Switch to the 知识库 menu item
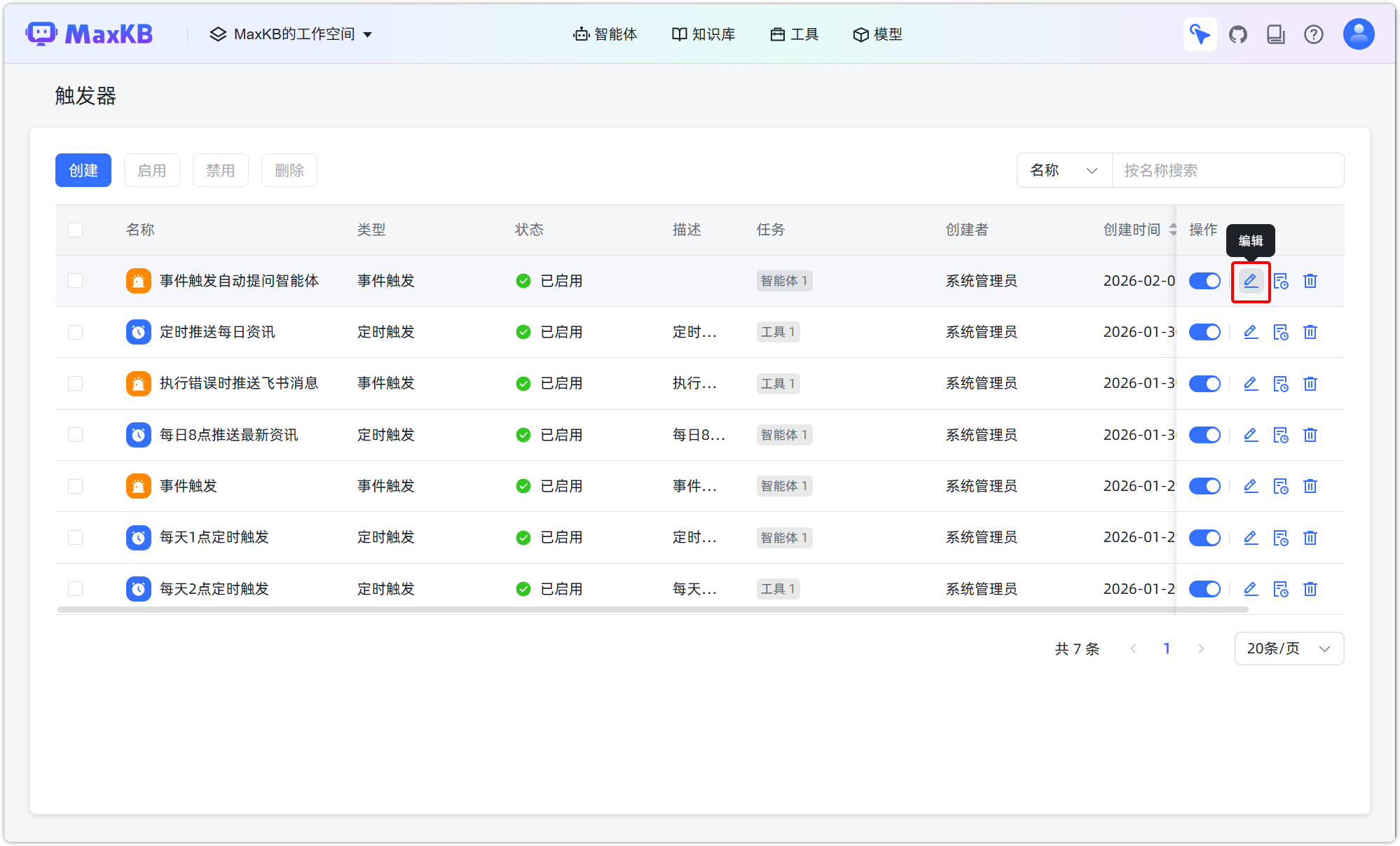 tap(704, 34)
